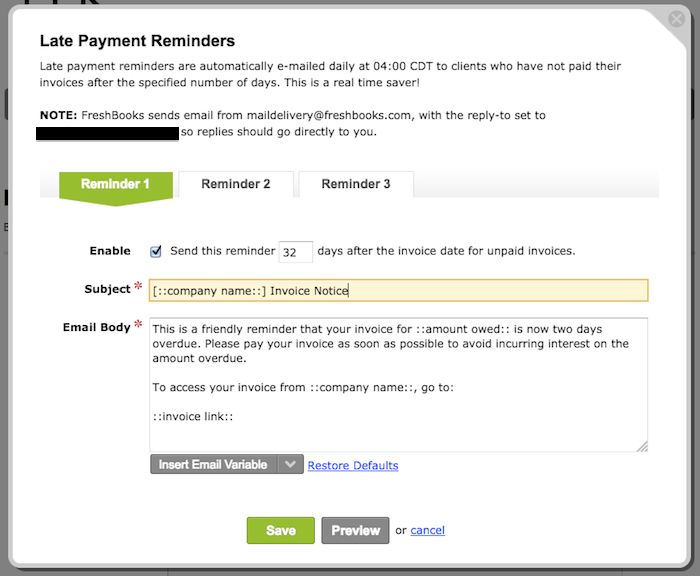Expand the Insert Email Variable dropdown arrow

tap(290, 465)
